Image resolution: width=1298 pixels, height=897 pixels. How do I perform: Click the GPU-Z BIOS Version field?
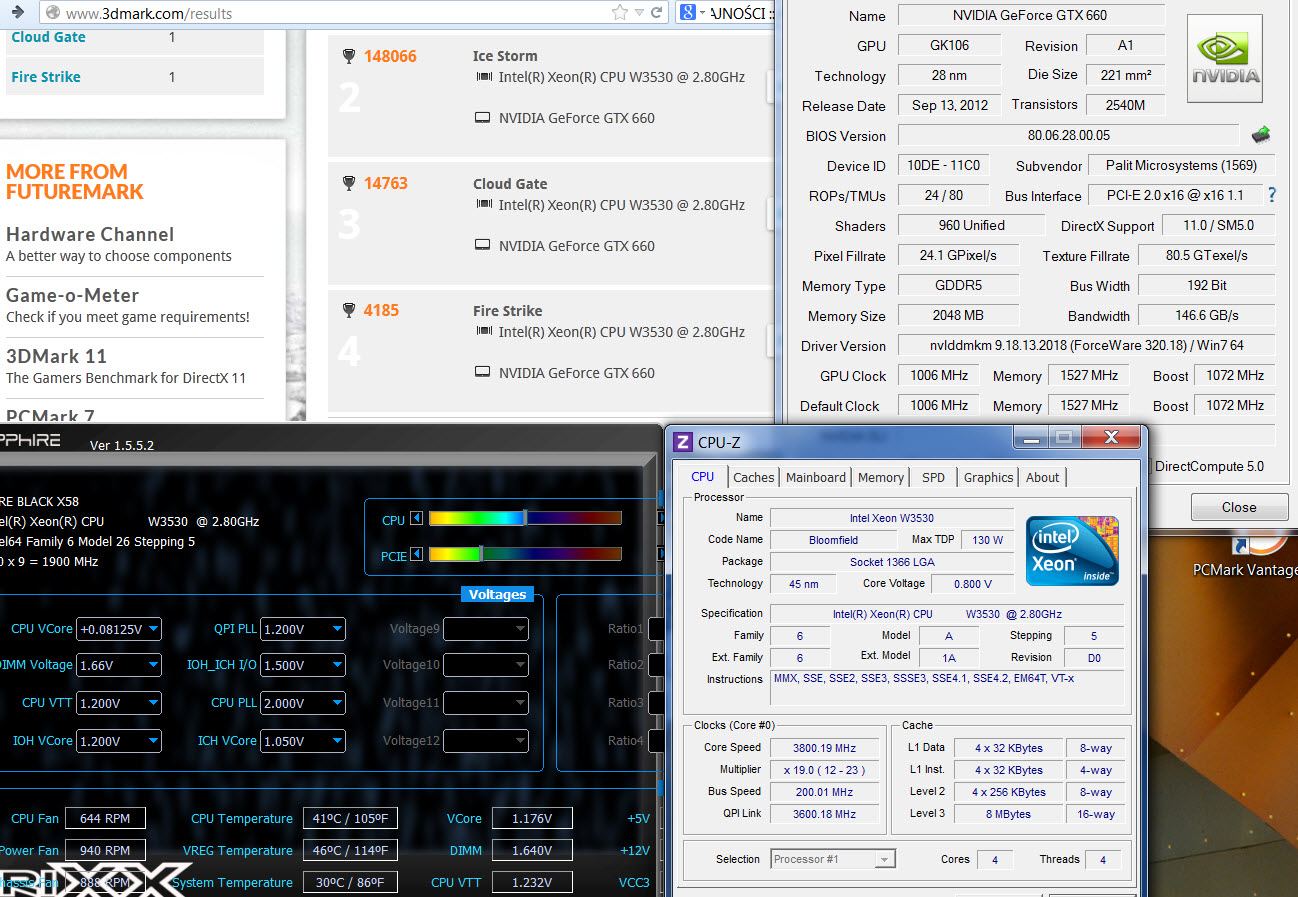(x=1068, y=135)
